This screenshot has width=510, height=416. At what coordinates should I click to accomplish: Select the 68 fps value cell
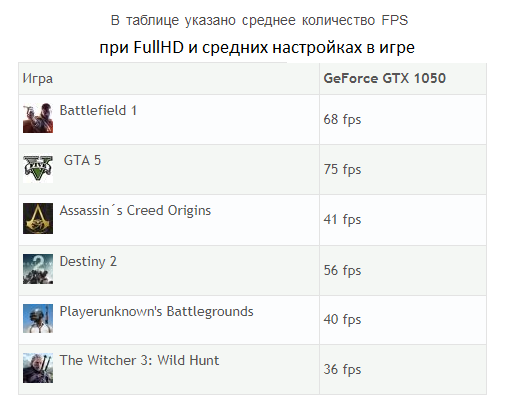pyautogui.click(x=403, y=120)
